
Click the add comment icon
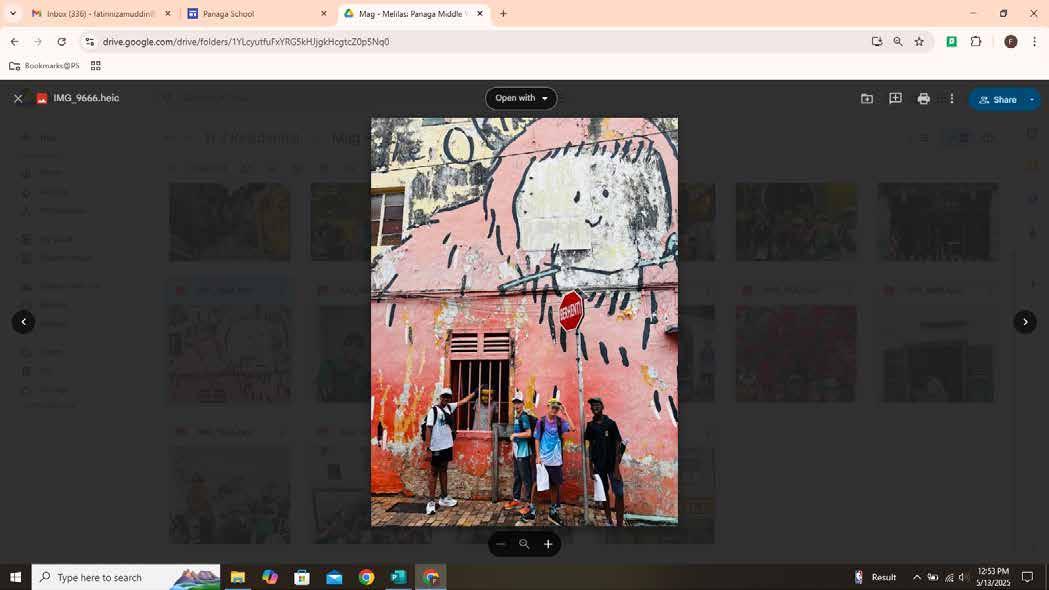pyautogui.click(x=895, y=99)
